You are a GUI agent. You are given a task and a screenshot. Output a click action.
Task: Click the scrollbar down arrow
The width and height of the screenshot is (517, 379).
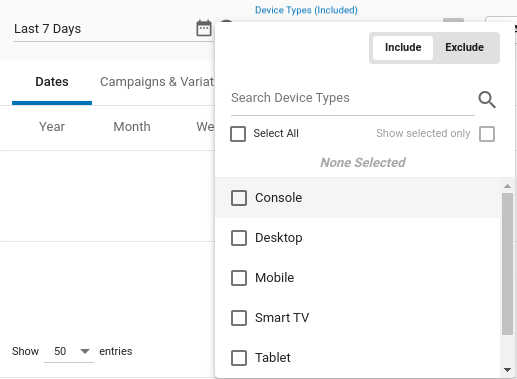pyautogui.click(x=507, y=370)
